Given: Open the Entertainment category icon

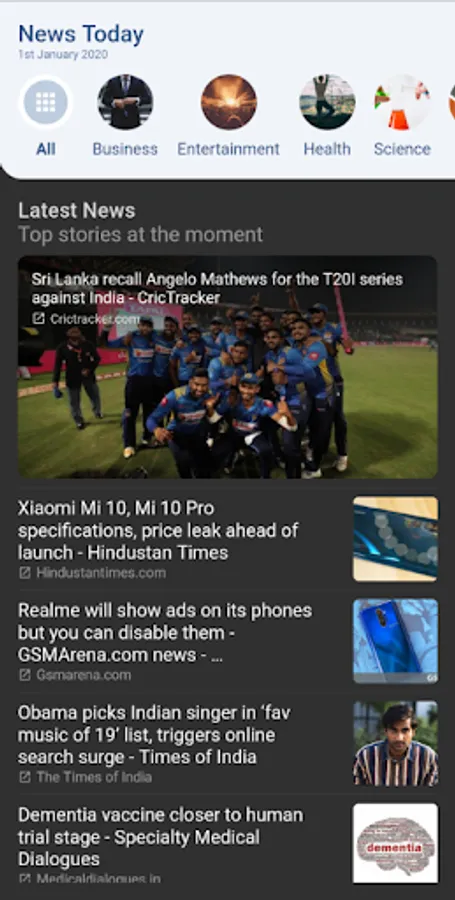Looking at the screenshot, I should pos(229,102).
